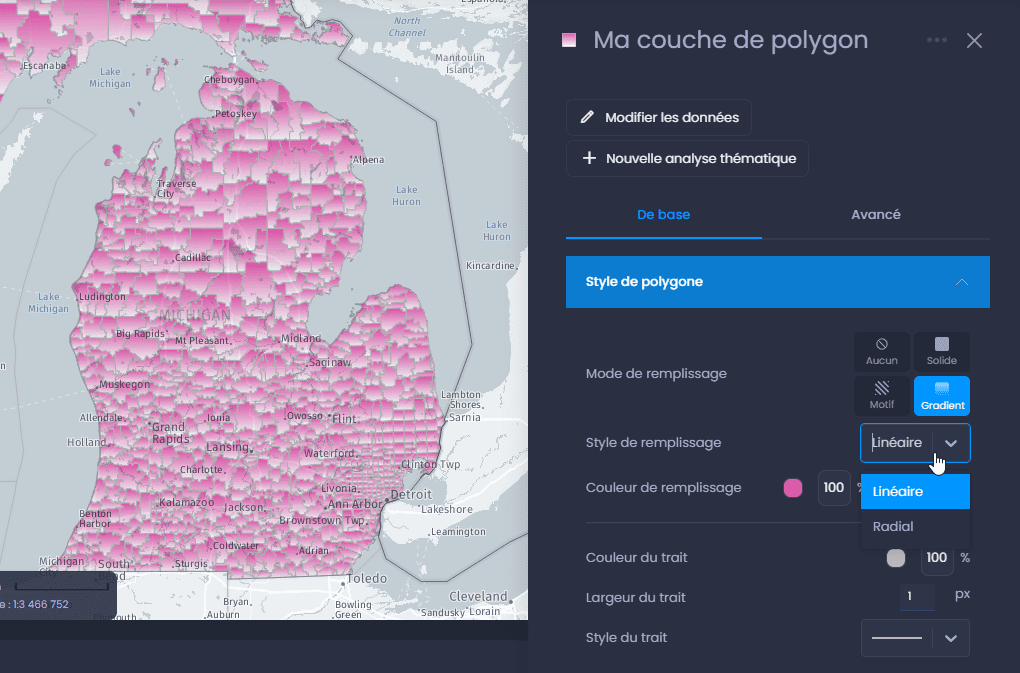Click the Ludington label on the map

click(102, 297)
